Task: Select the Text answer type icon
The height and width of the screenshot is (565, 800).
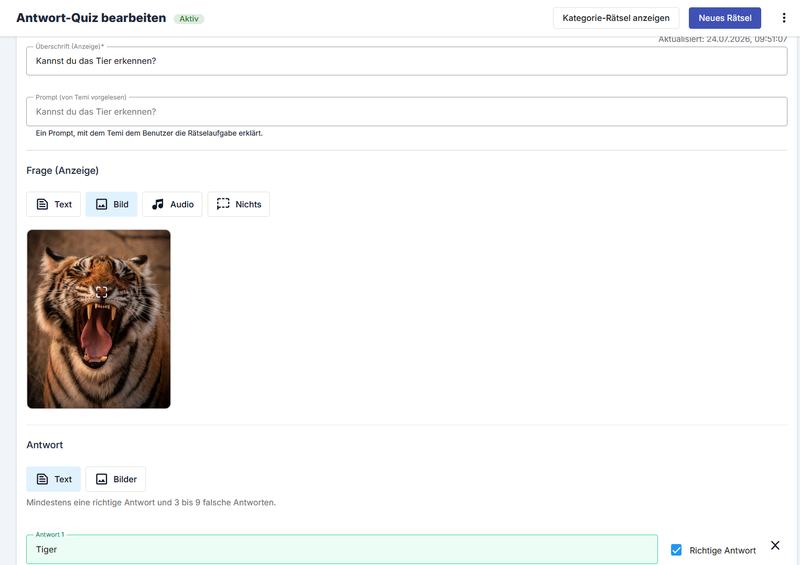Action: tap(42, 479)
